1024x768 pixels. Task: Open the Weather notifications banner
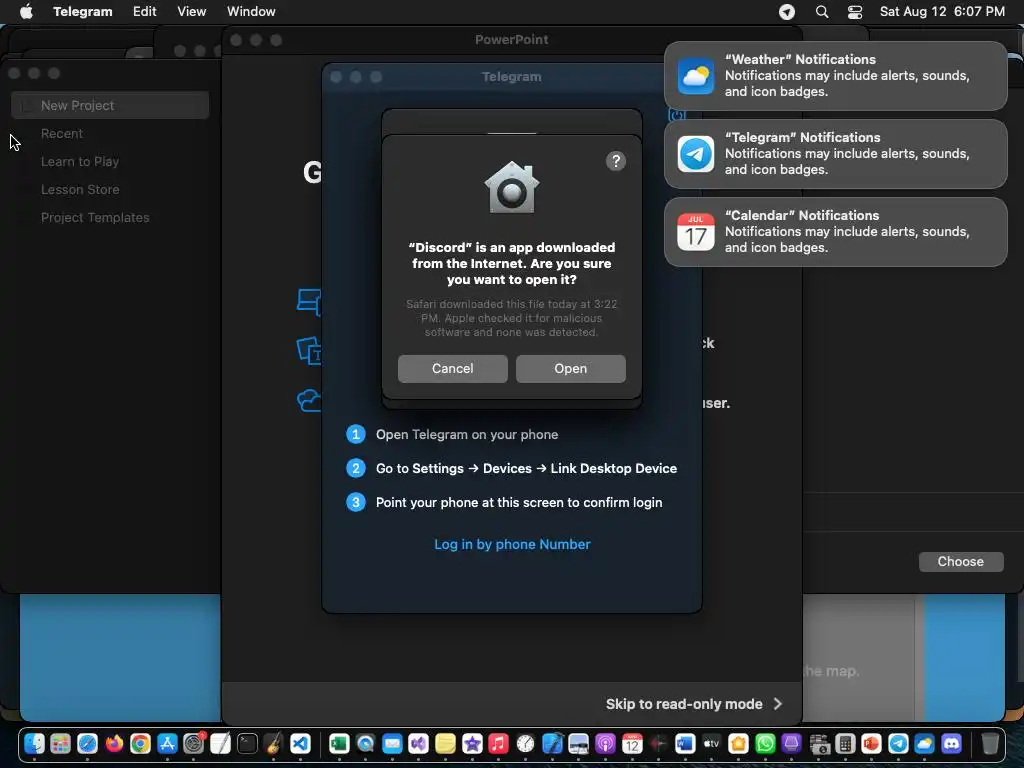(835, 76)
